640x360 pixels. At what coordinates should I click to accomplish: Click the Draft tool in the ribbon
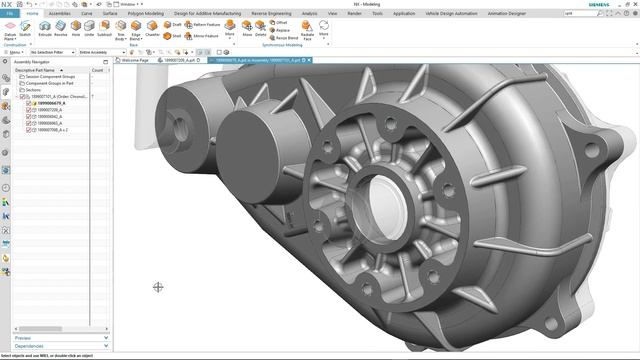click(172, 25)
